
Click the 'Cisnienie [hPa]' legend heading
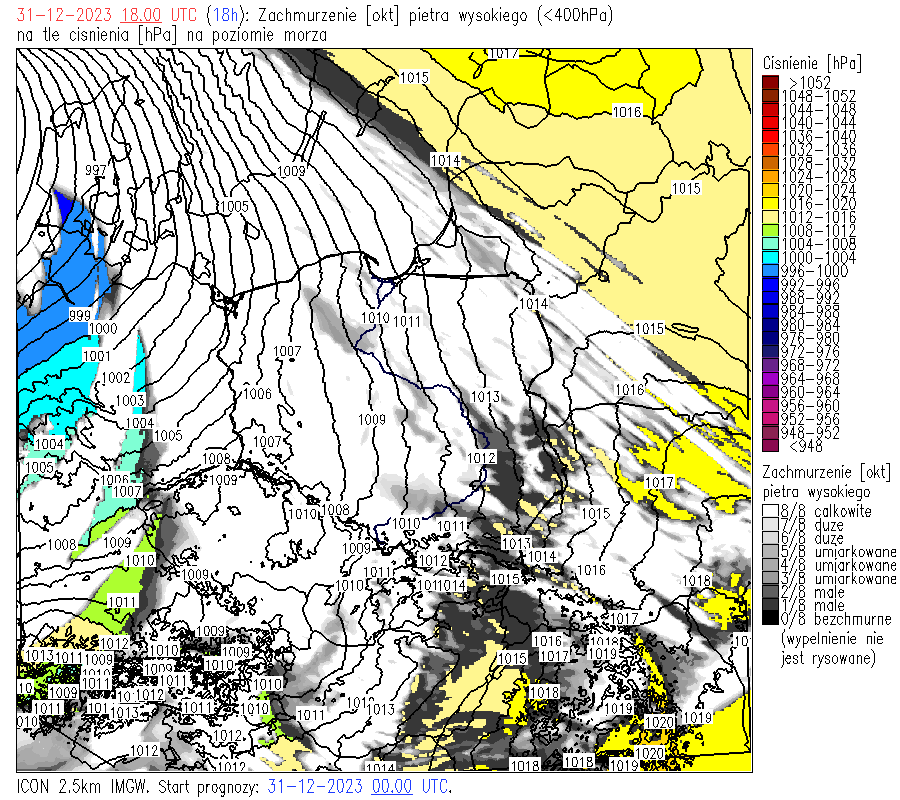[812, 63]
